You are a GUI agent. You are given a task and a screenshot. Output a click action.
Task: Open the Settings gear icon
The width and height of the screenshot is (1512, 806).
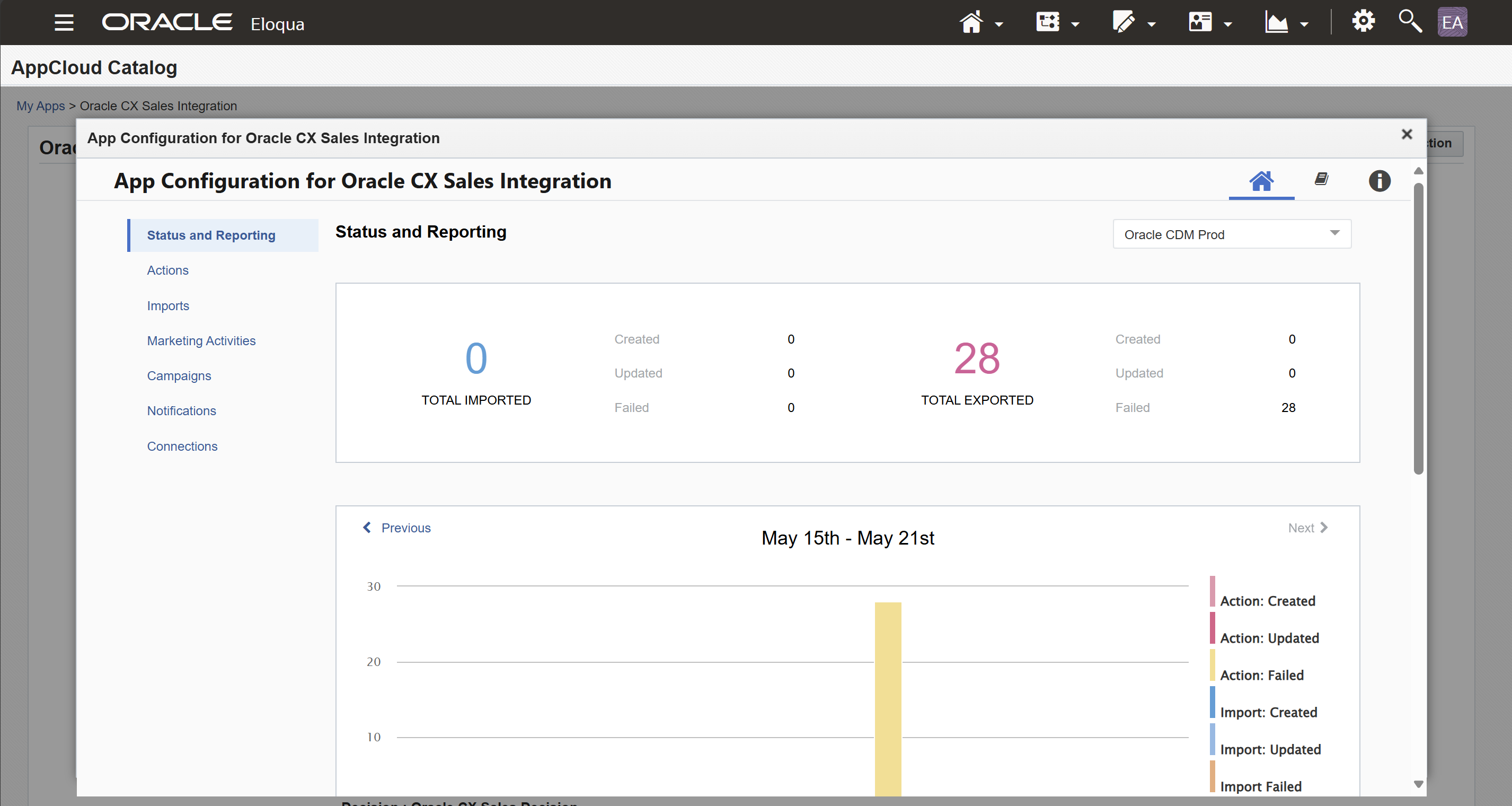click(x=1363, y=22)
